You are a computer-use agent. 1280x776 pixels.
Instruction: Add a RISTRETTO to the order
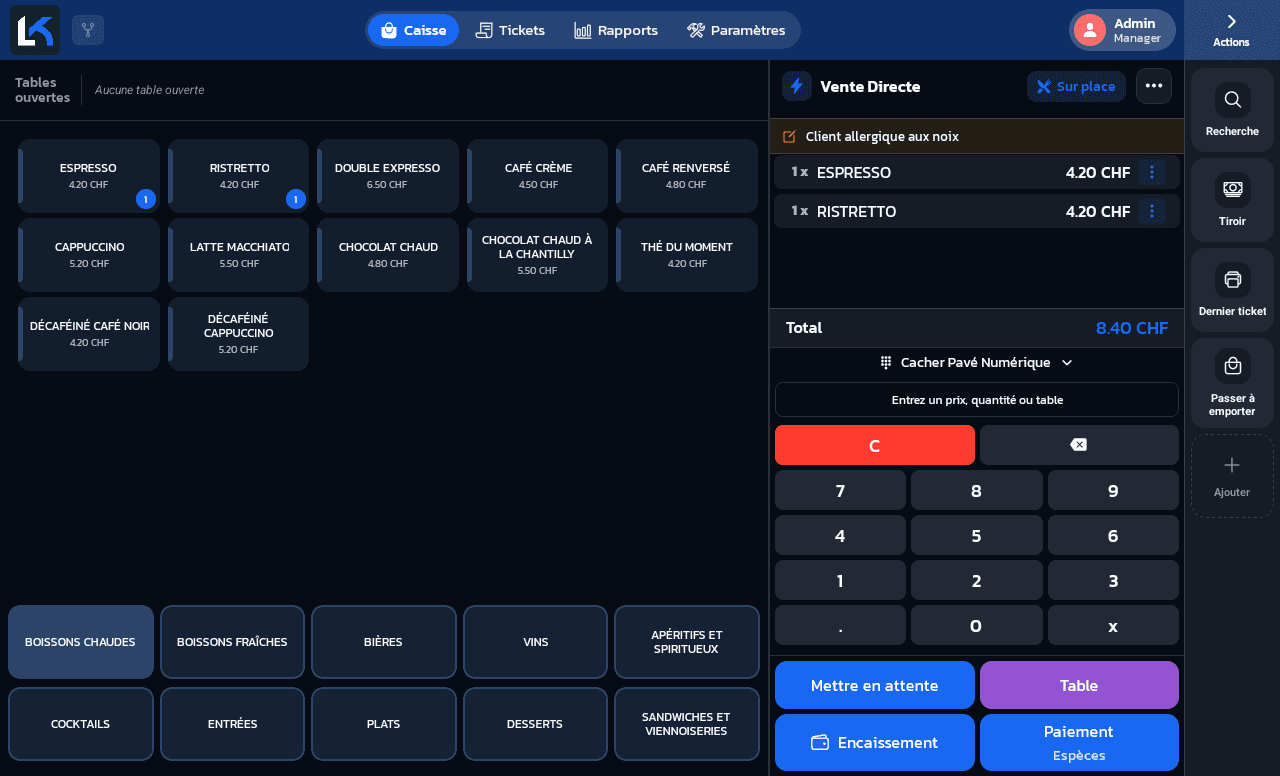(239, 176)
